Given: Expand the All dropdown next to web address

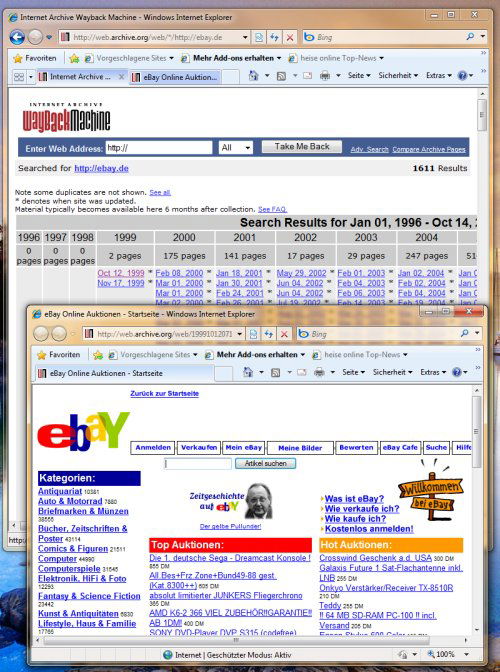Looking at the screenshot, I should pos(235,148).
